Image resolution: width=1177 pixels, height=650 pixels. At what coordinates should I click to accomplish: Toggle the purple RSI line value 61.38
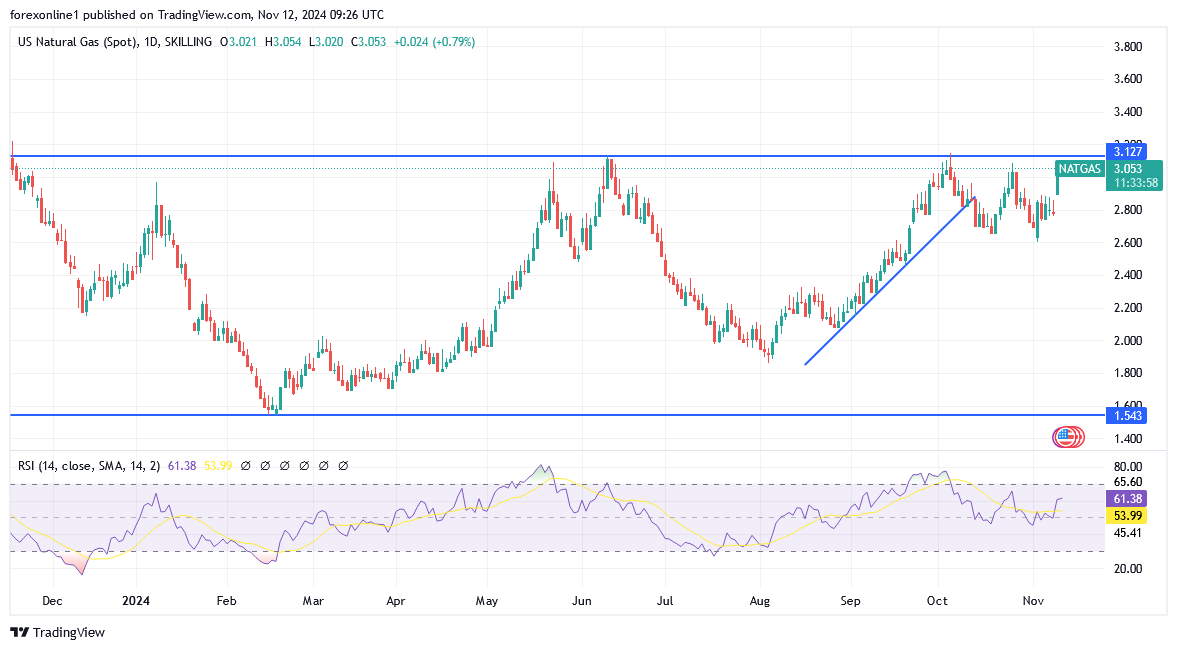182,465
